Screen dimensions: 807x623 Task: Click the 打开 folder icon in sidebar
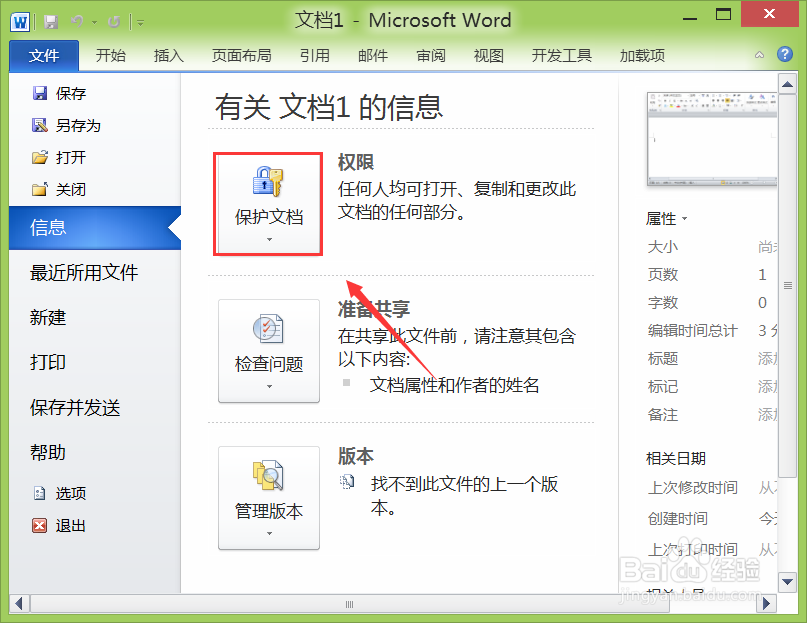click(40, 157)
